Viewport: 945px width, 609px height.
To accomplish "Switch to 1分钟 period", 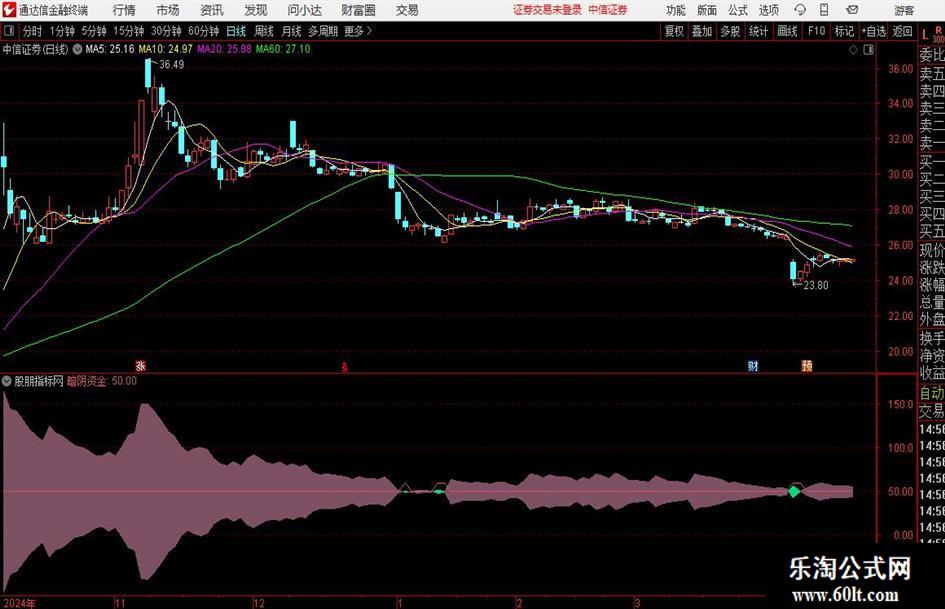I will point(62,31).
